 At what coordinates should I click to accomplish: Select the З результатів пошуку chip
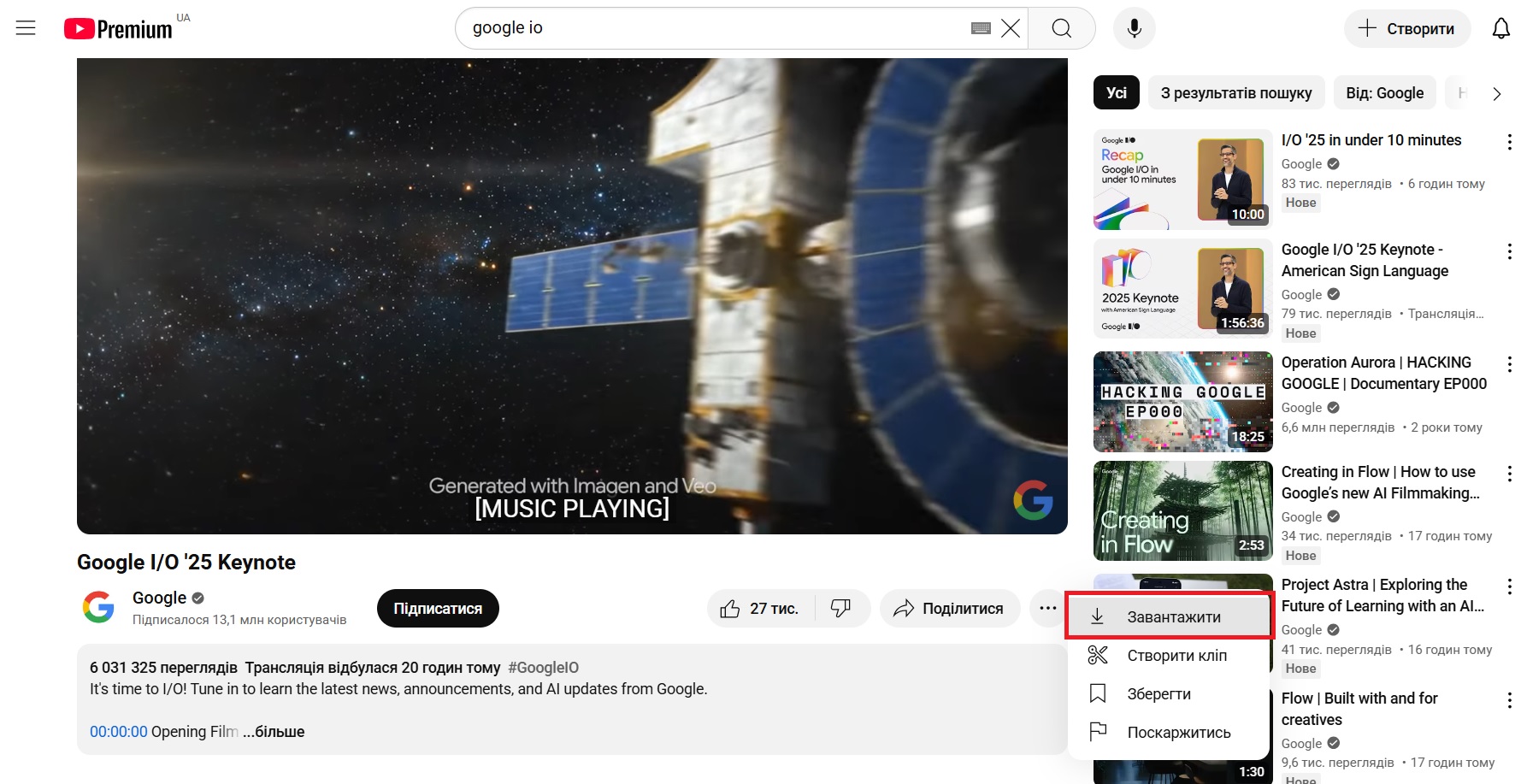1236,93
